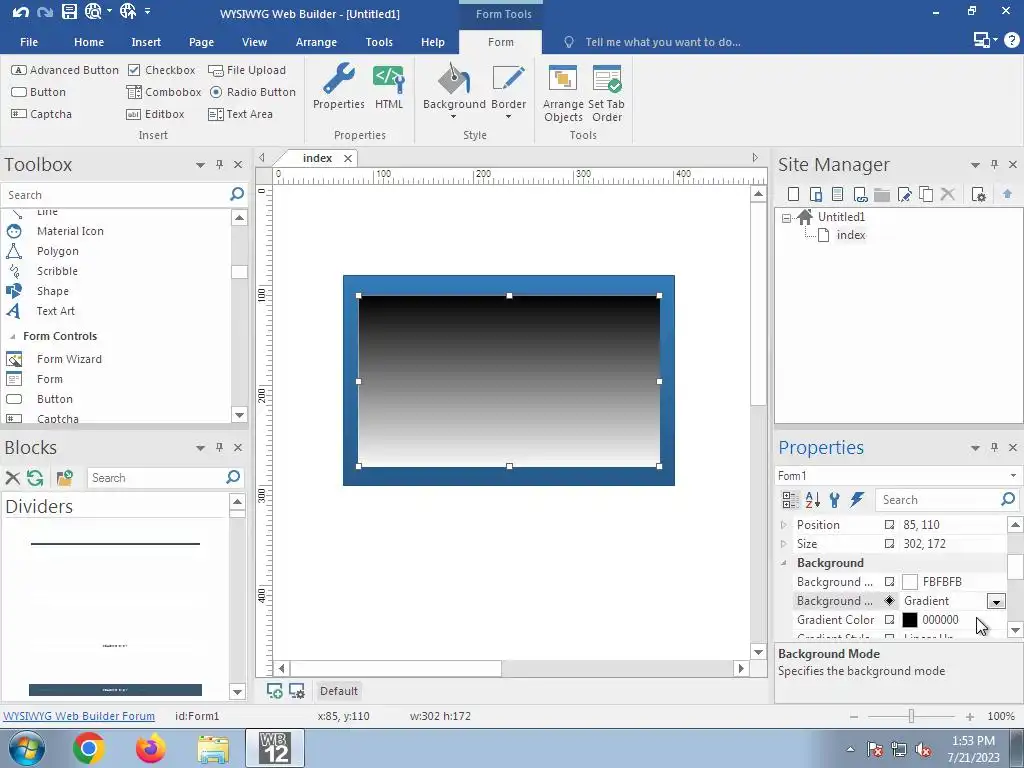Image resolution: width=1024 pixels, height=768 pixels.
Task: Insert a Captcha from ribbon
Action: point(41,114)
